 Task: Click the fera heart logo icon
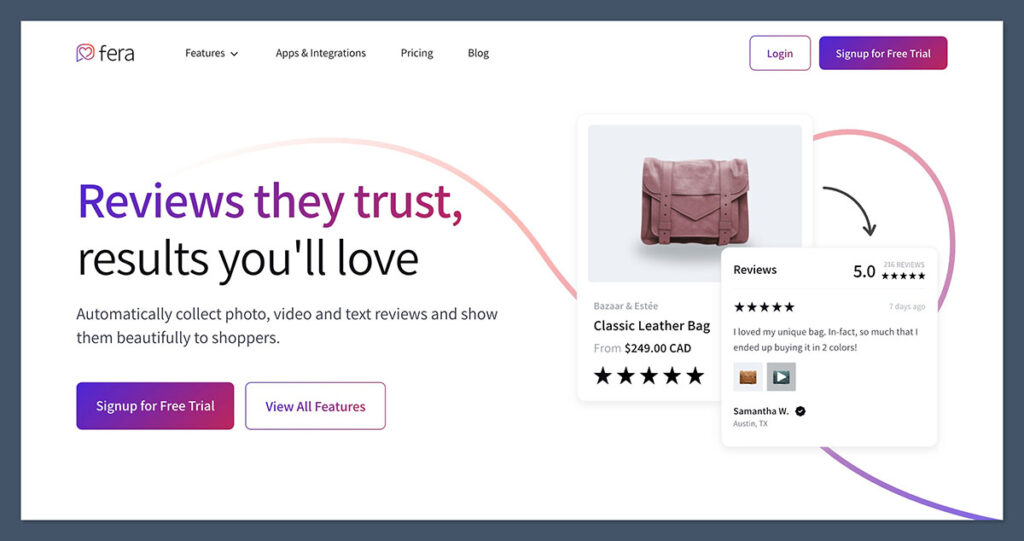85,53
